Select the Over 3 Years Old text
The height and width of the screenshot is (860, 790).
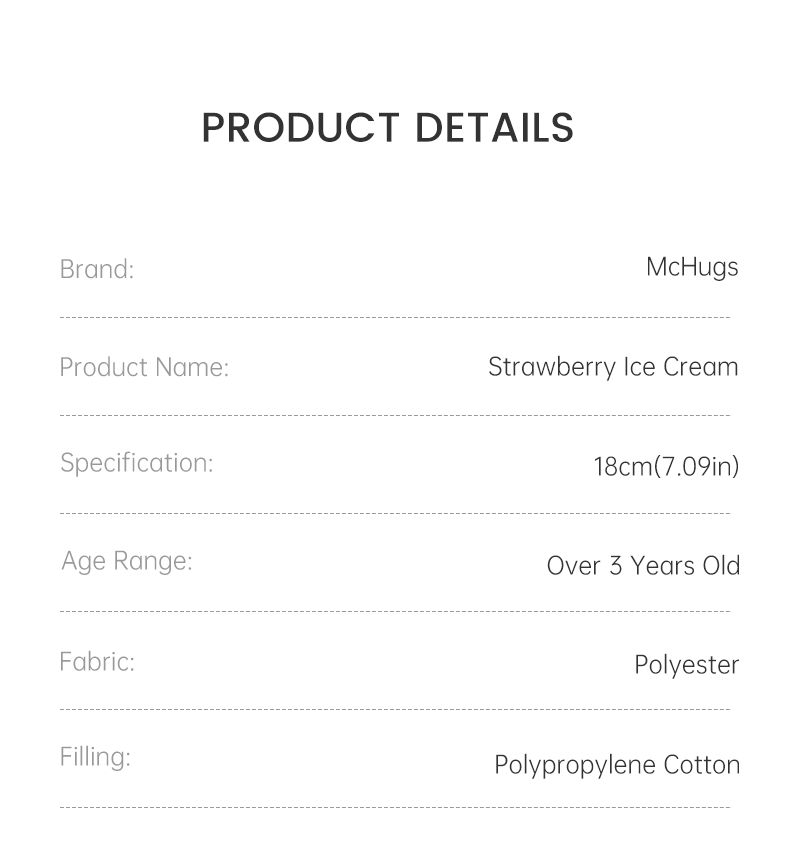[x=643, y=565]
